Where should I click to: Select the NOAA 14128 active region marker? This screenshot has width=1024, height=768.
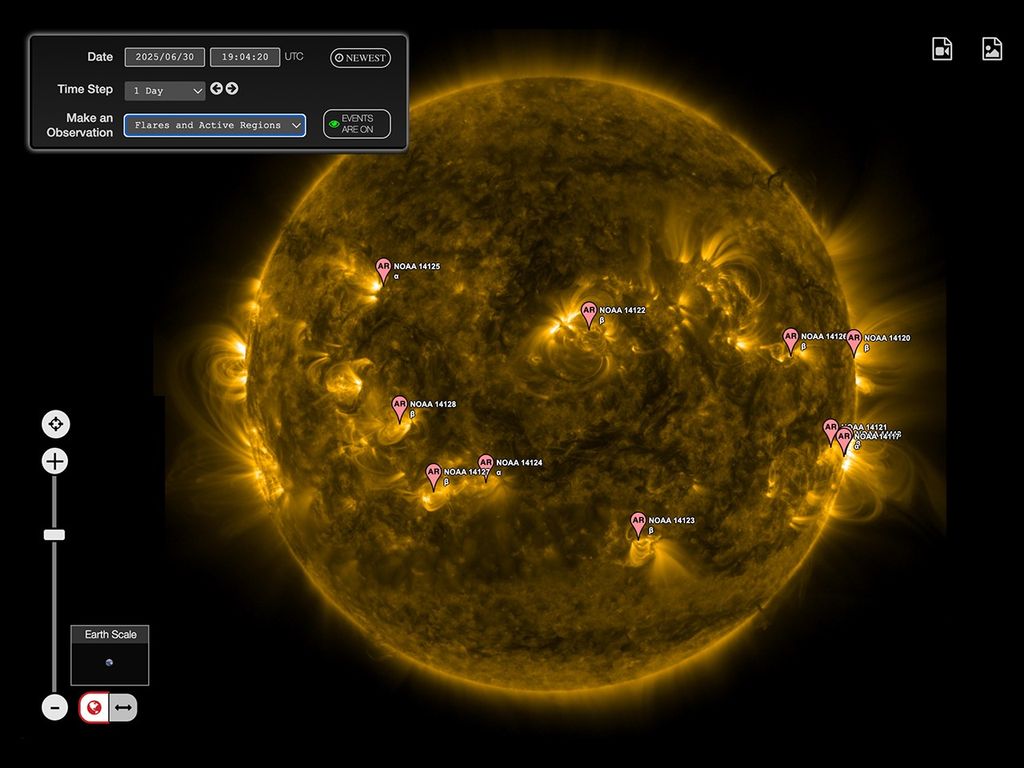[x=400, y=409]
